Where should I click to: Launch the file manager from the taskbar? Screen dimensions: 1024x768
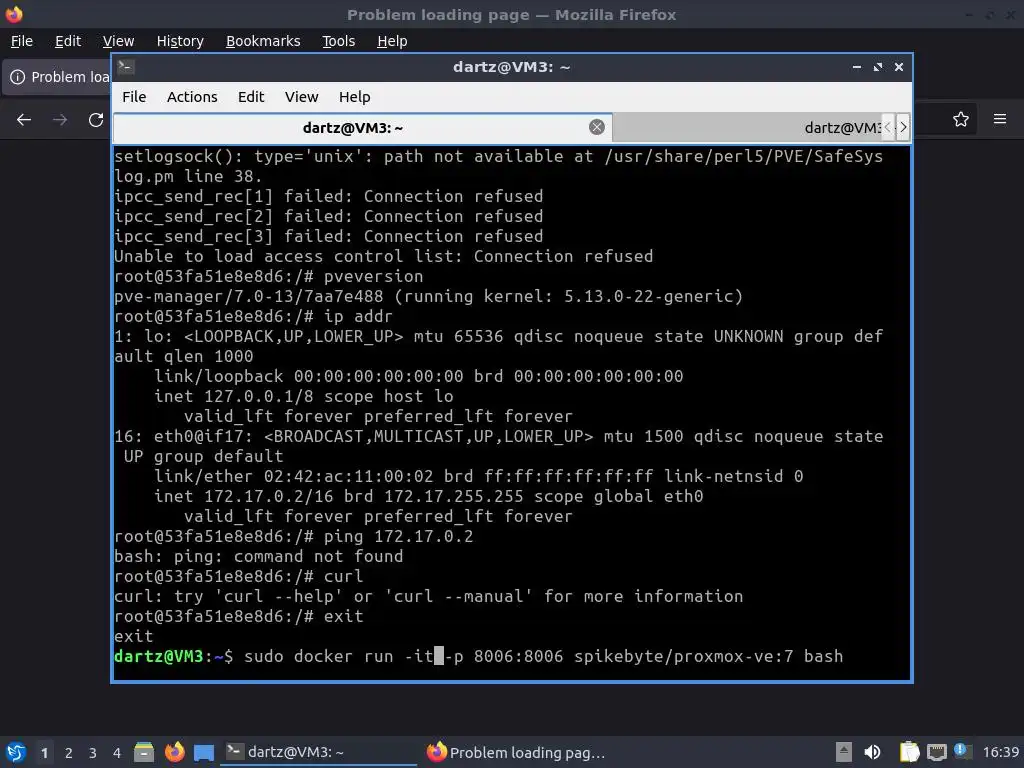click(144, 752)
